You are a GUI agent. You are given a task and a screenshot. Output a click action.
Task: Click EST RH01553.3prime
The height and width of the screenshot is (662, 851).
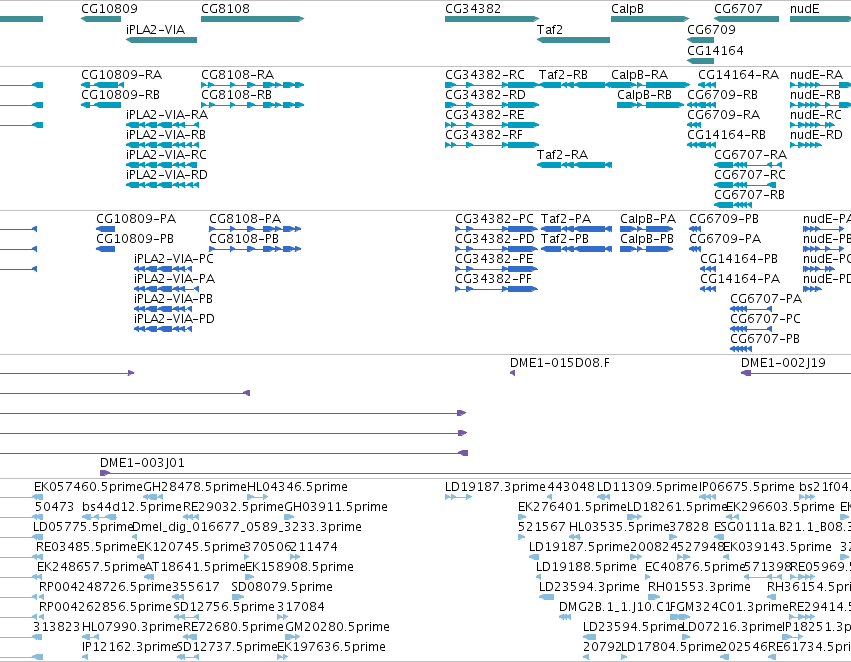coord(699,587)
